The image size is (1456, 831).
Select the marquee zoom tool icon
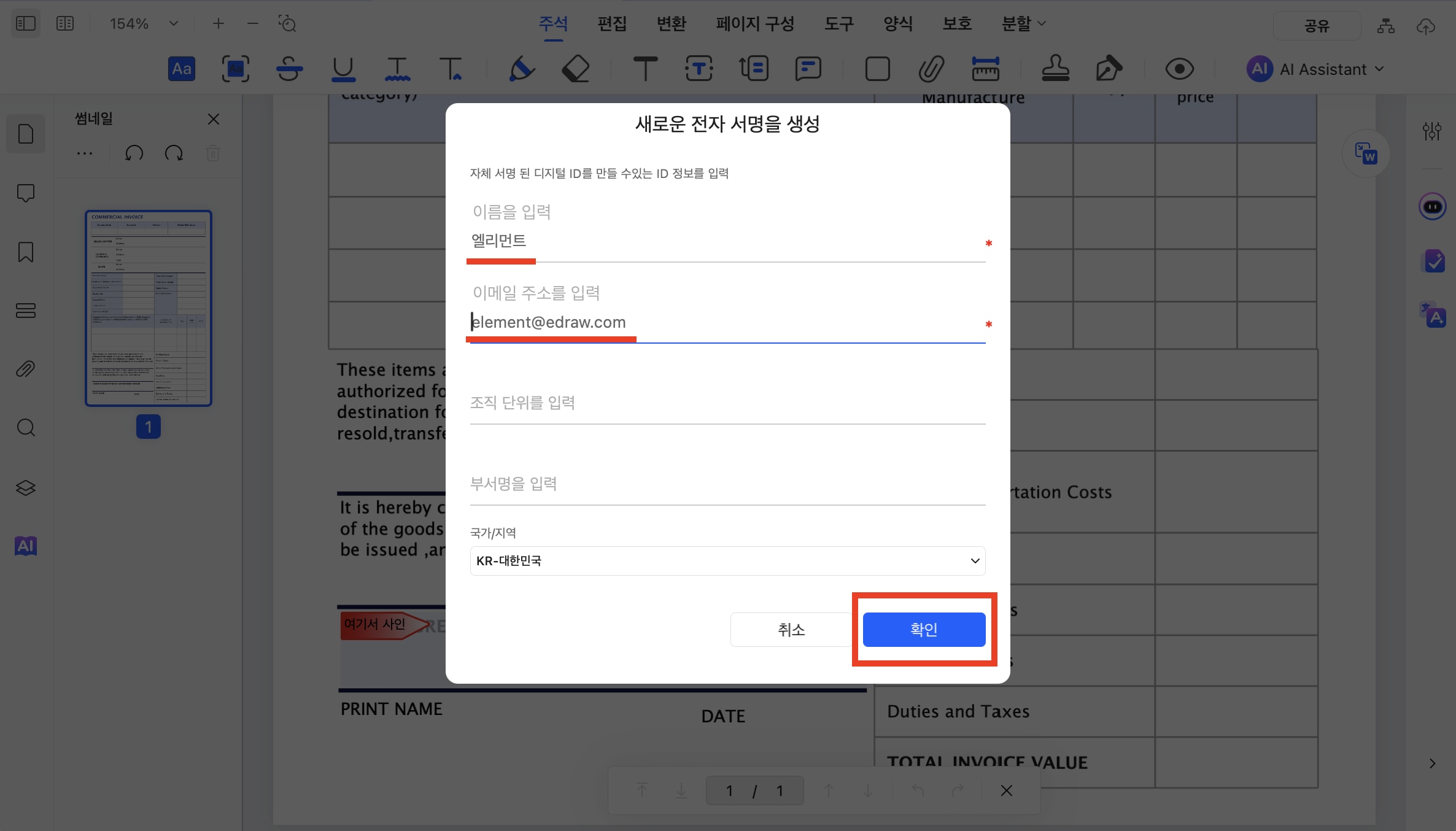pyautogui.click(x=287, y=24)
